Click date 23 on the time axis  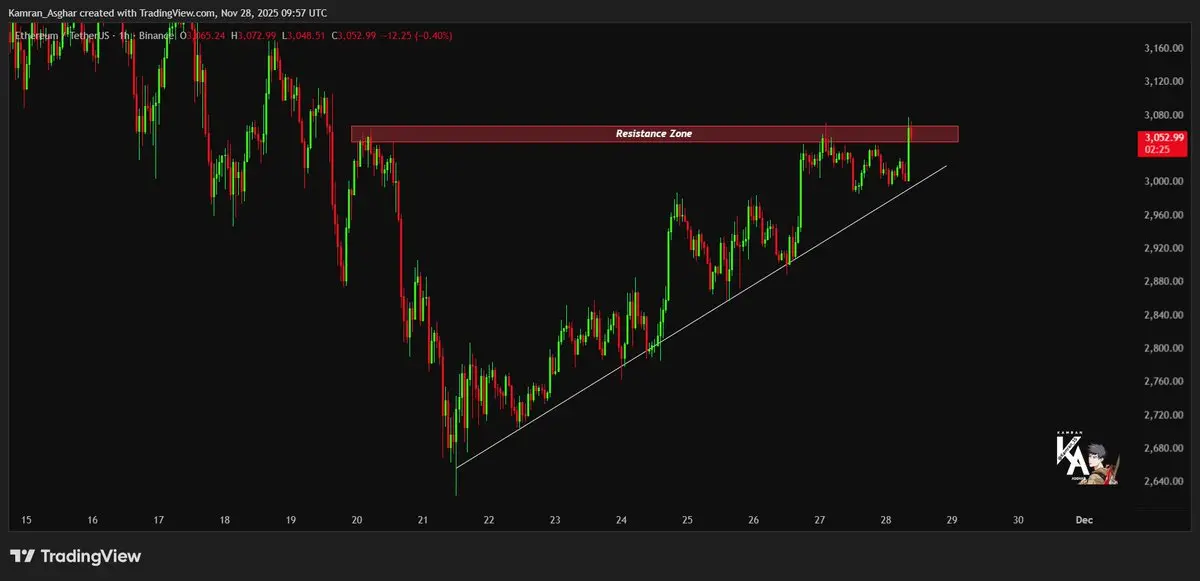click(x=555, y=520)
